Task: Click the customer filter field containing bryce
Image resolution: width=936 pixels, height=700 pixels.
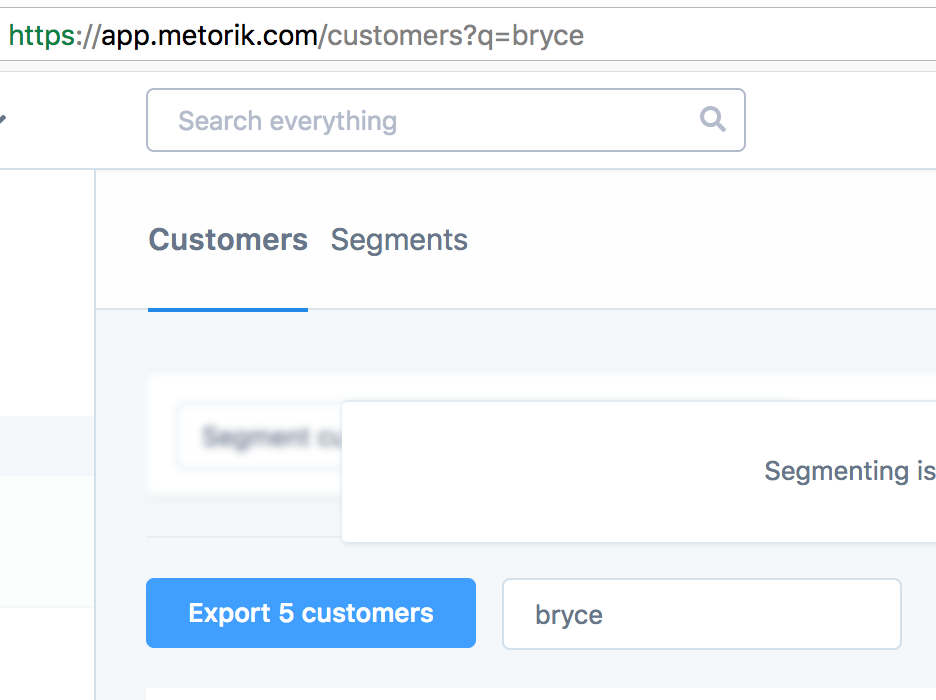Action: click(x=701, y=614)
